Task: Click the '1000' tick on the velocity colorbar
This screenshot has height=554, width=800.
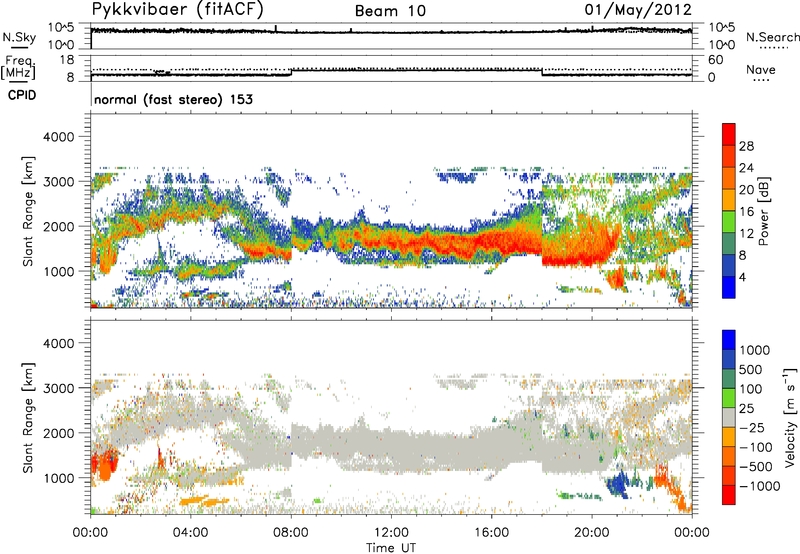Action: pos(755,350)
